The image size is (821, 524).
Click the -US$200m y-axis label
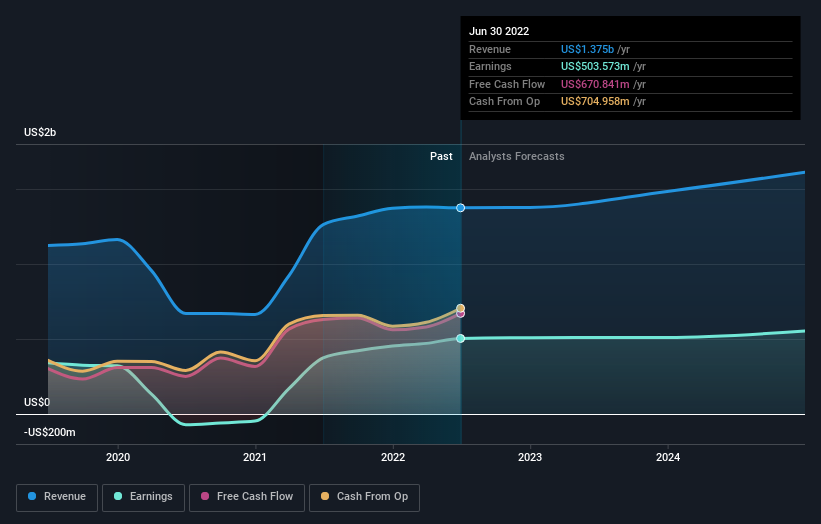pos(50,432)
